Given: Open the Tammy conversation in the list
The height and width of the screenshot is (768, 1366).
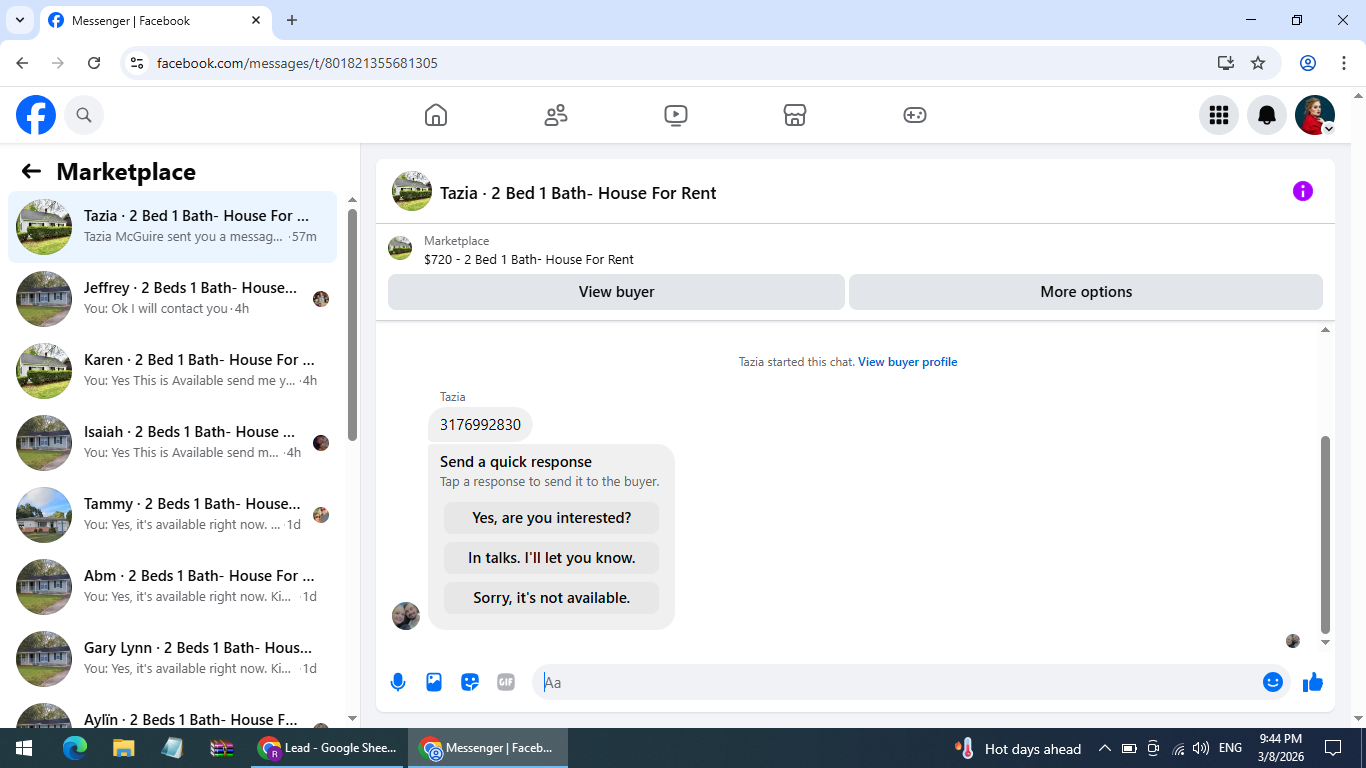Looking at the screenshot, I should [x=173, y=515].
